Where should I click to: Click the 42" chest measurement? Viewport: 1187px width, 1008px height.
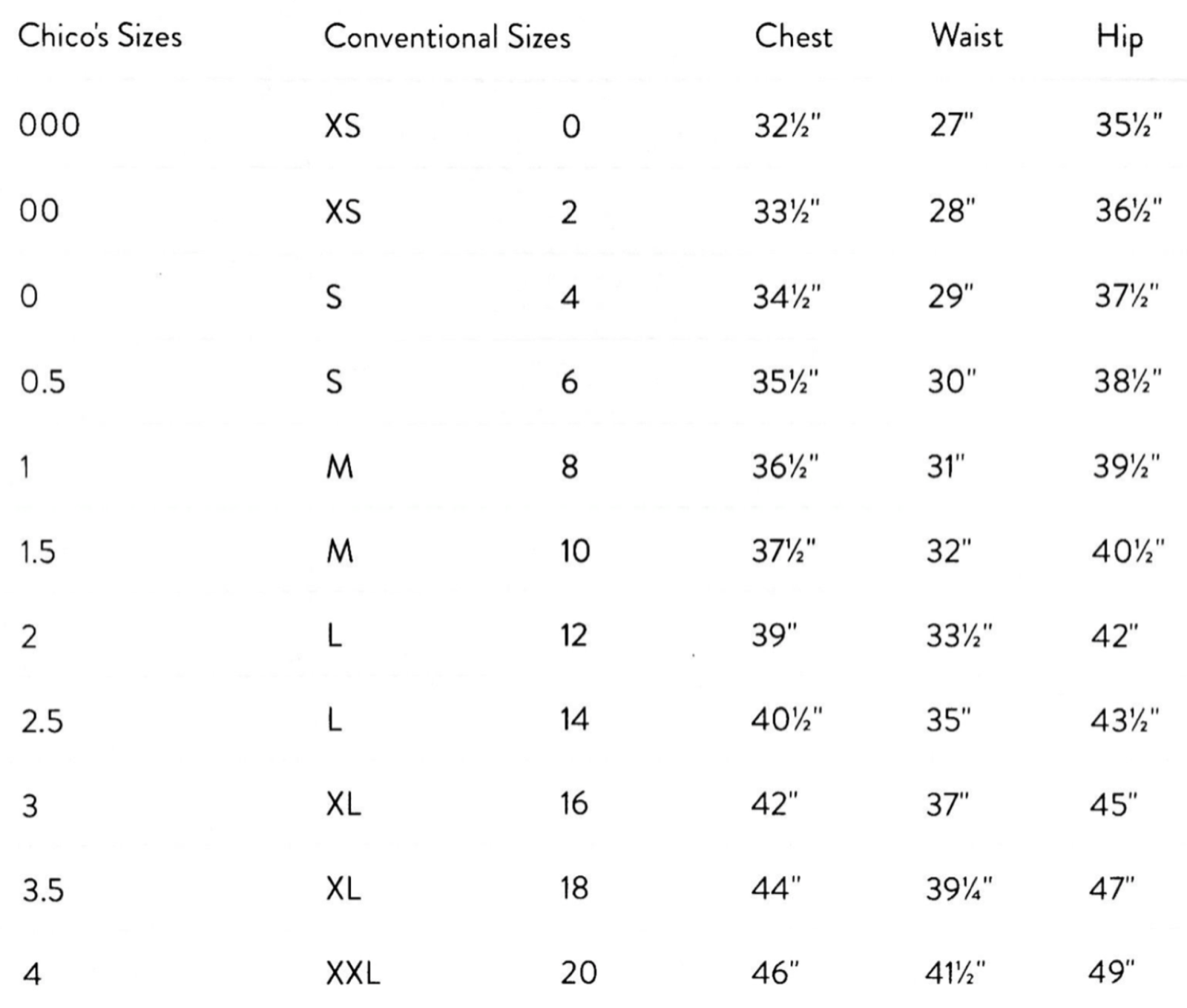click(x=775, y=804)
